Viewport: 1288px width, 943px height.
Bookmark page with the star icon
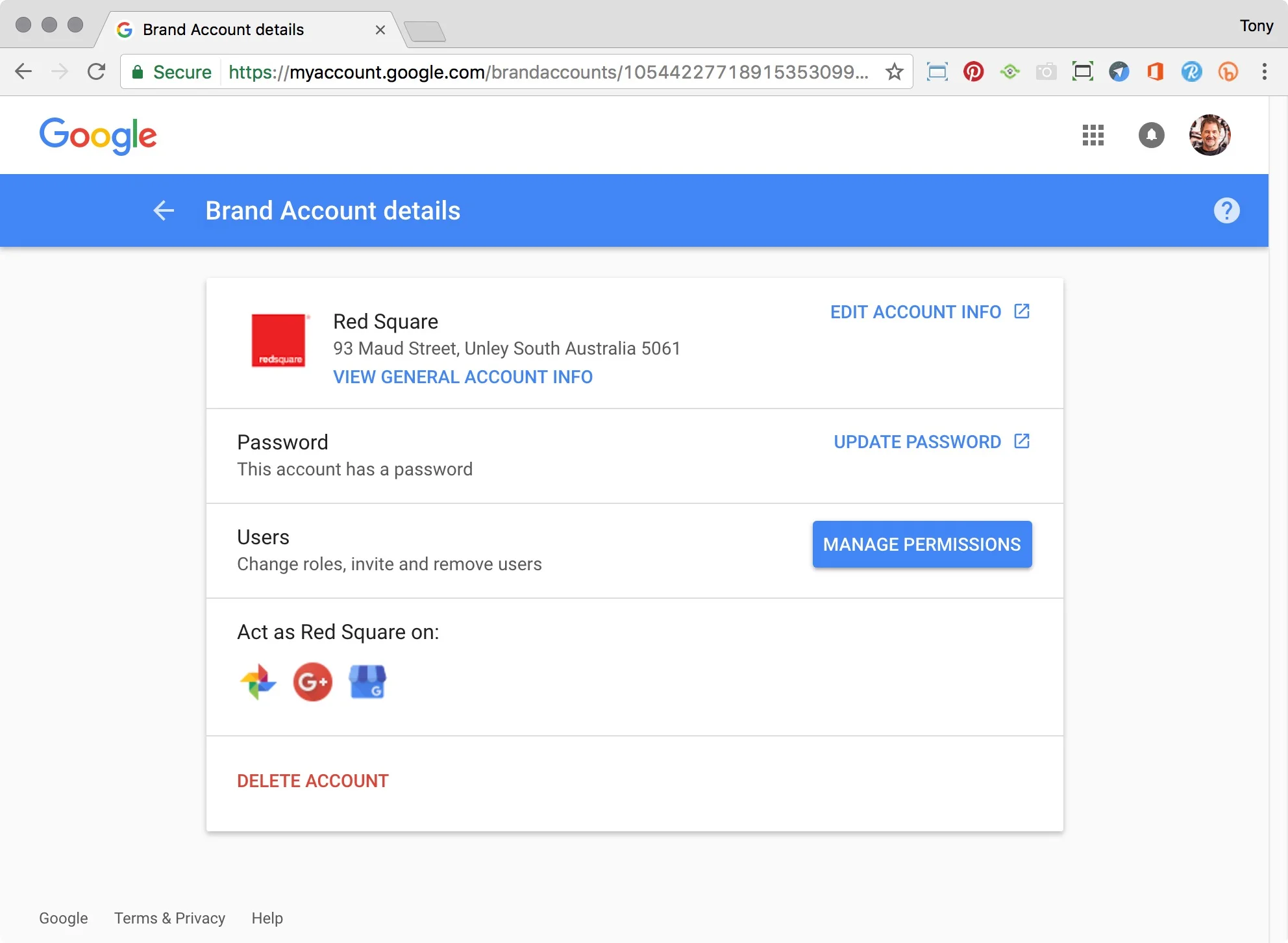click(x=895, y=71)
